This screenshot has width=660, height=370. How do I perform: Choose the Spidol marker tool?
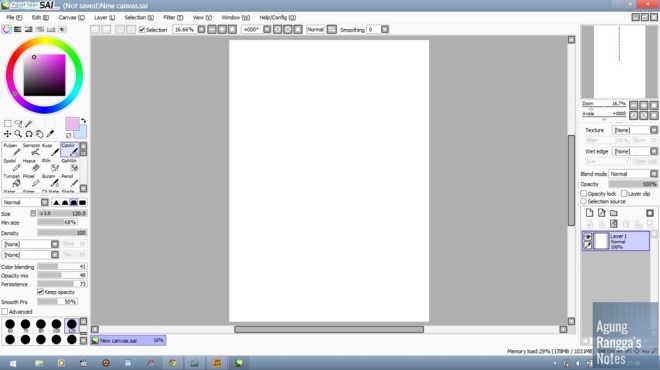point(12,165)
